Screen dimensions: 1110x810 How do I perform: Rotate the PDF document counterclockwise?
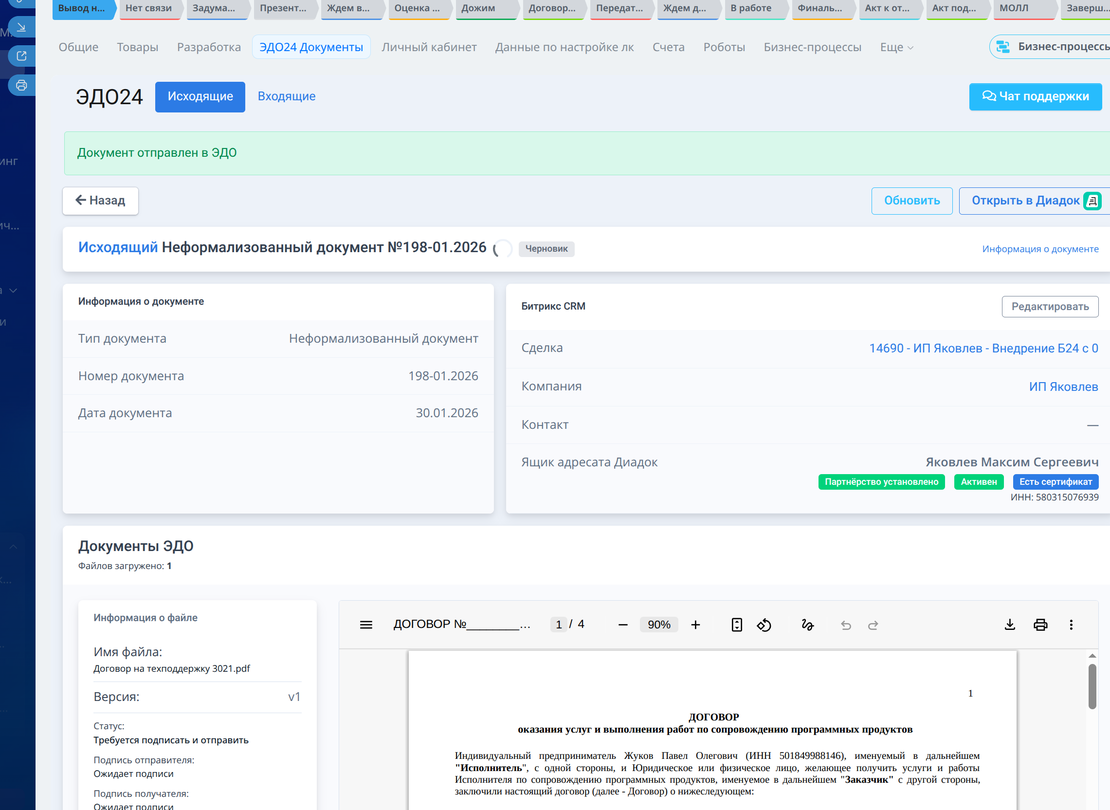(x=764, y=625)
